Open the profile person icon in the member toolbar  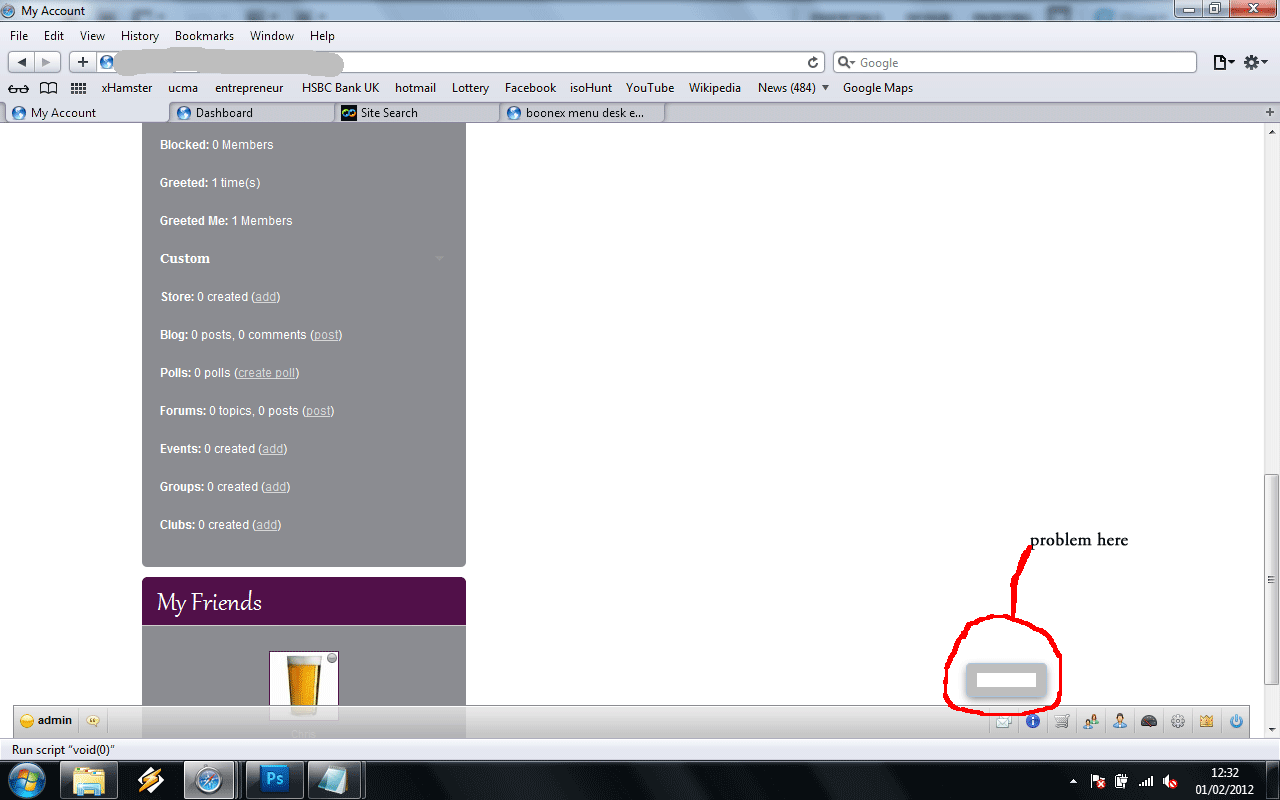coord(1120,721)
